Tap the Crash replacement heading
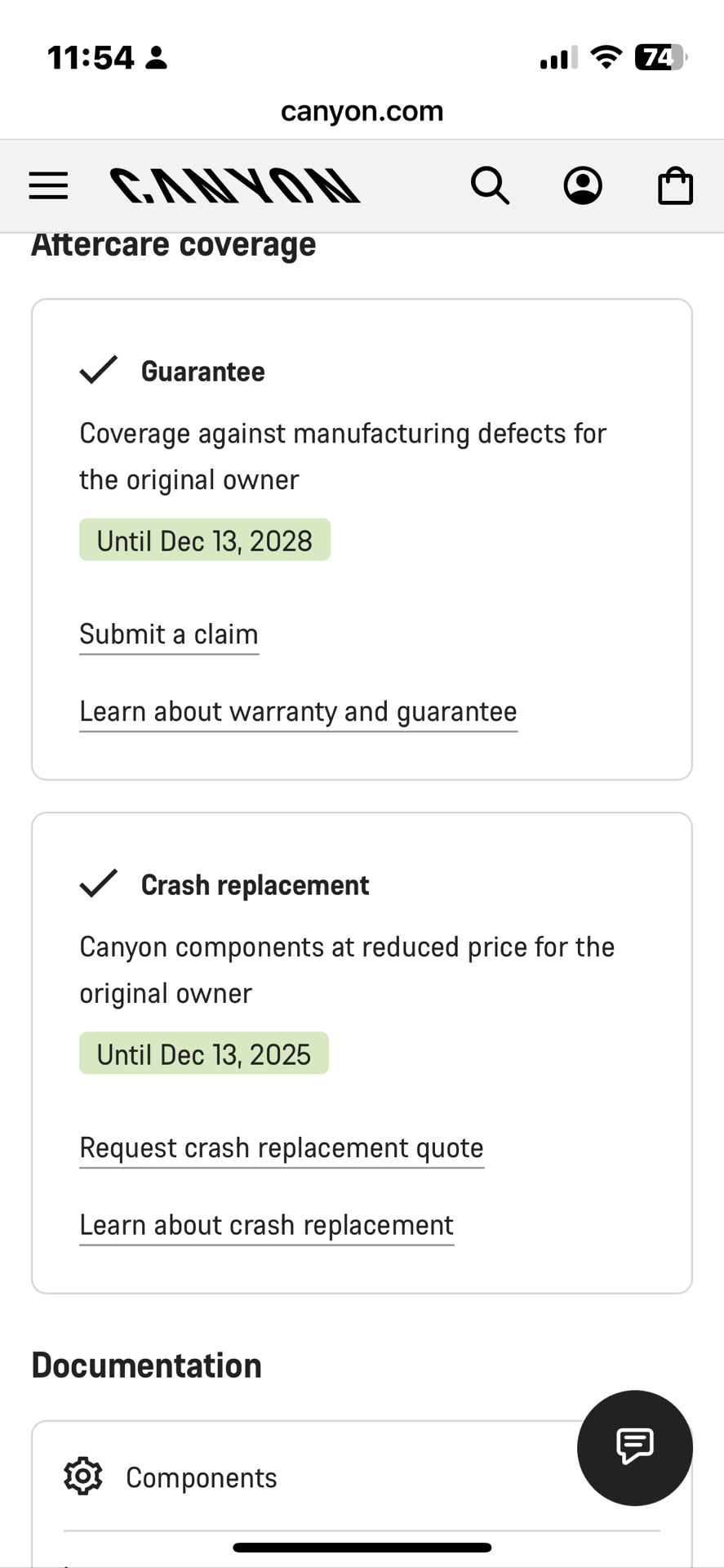The width and height of the screenshot is (724, 1568). pyautogui.click(x=255, y=885)
